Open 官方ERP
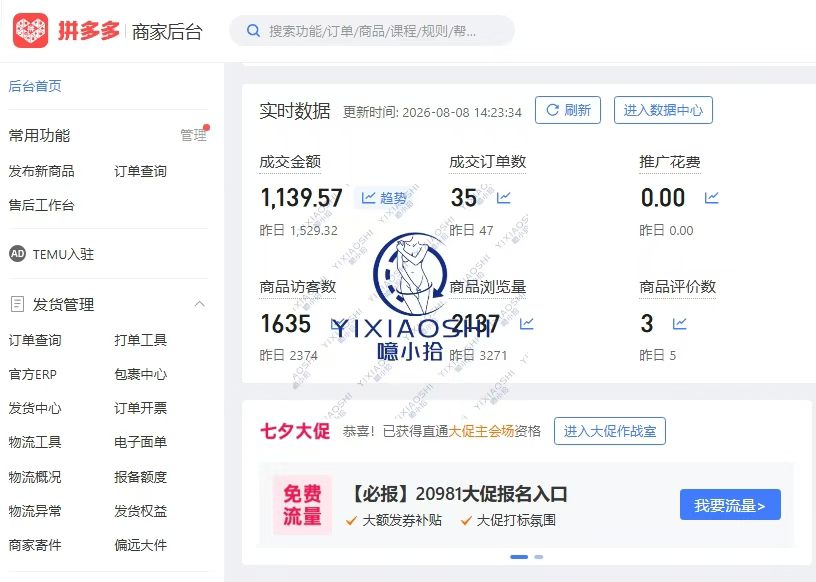The image size is (816, 582). click(33, 374)
